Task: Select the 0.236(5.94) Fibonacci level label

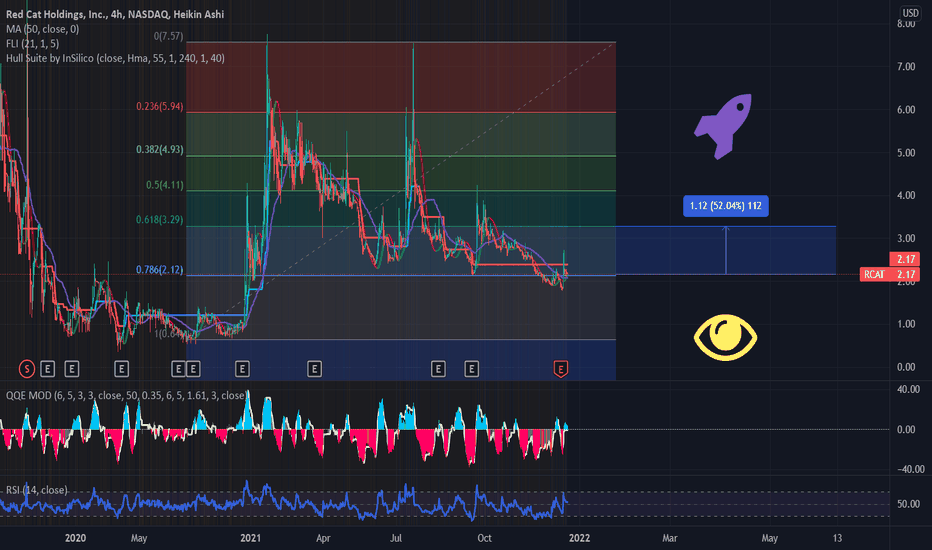Action: pos(159,106)
